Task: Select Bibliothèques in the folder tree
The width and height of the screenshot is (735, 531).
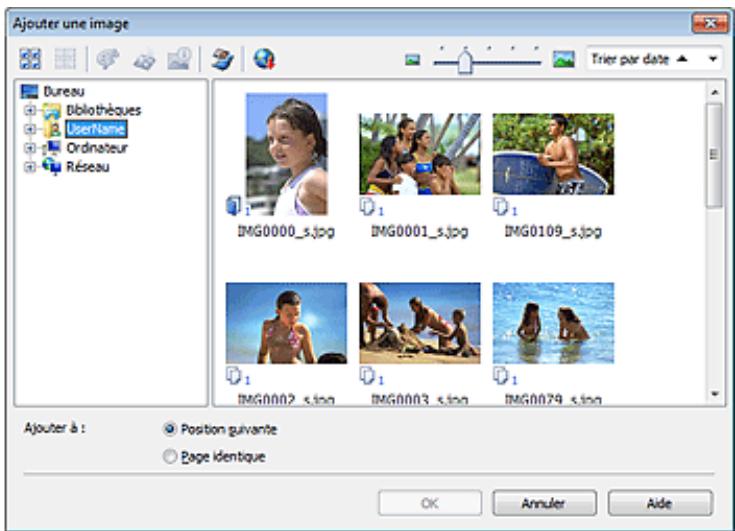Action: (x=104, y=110)
